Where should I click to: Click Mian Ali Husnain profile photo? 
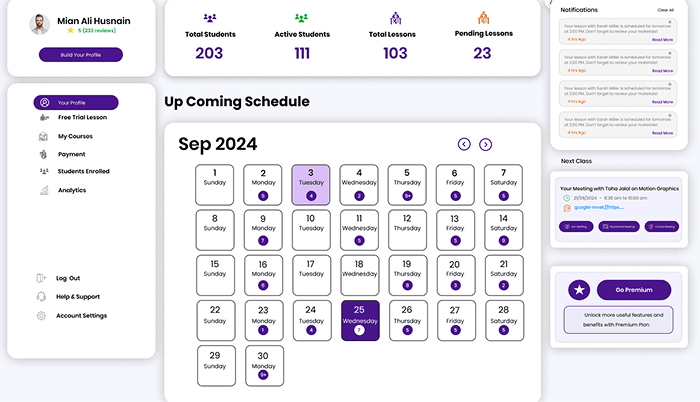pyautogui.click(x=40, y=24)
